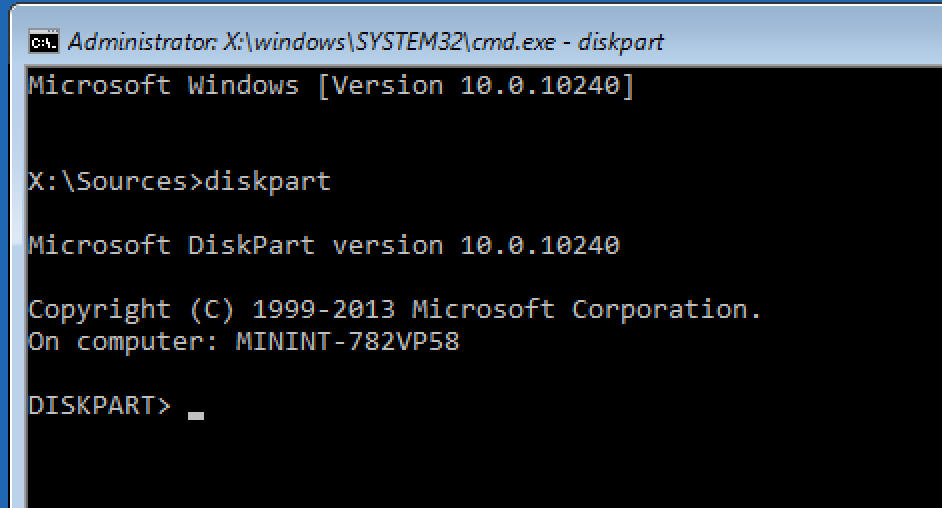Click at the blinking cursor after DISKPART>
Image resolution: width=942 pixels, height=508 pixels.
coord(196,415)
